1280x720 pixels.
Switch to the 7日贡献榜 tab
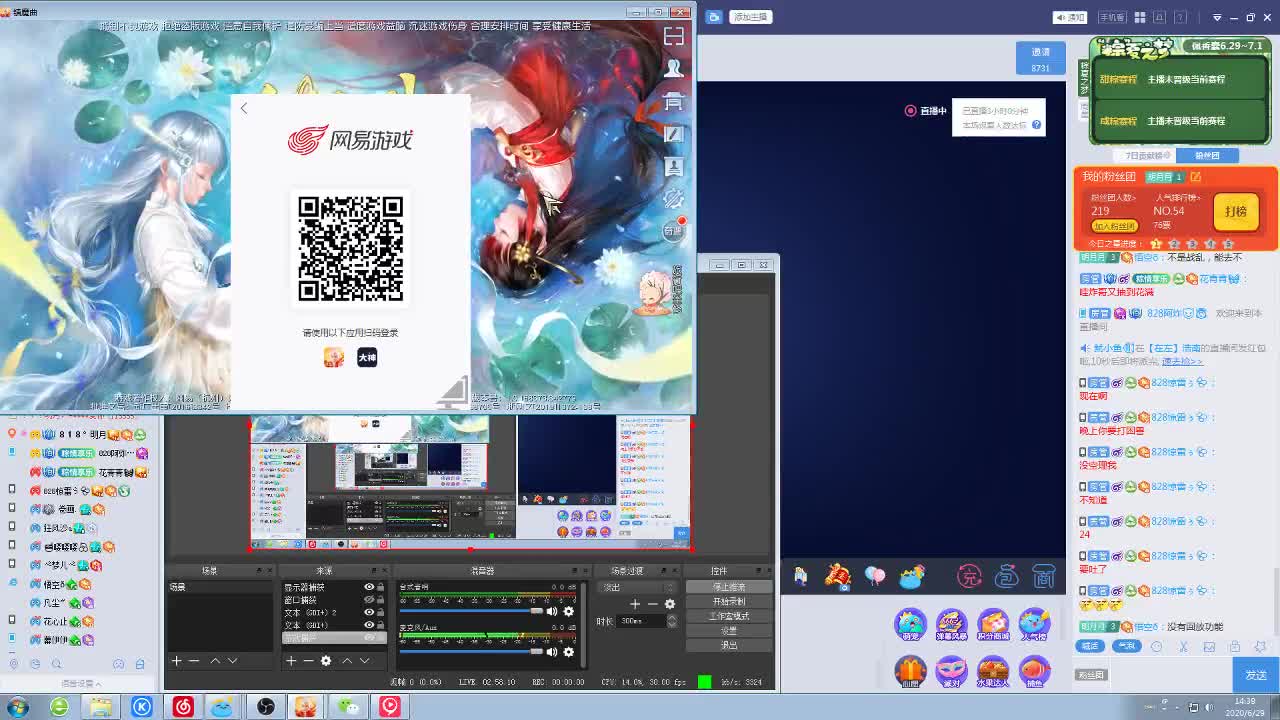1144,156
